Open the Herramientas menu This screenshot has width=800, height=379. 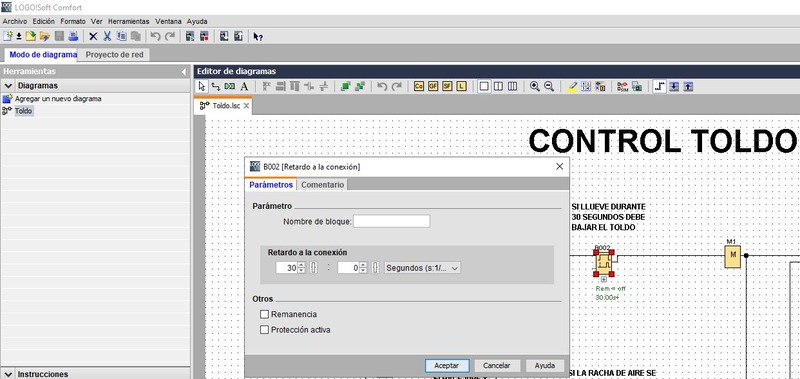129,21
